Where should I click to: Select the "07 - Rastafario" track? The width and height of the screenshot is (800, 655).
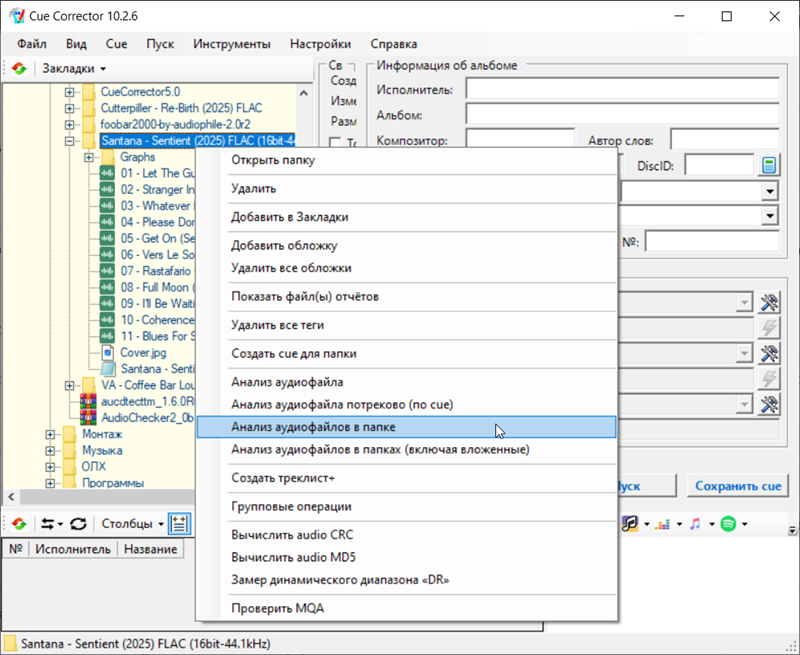(x=156, y=271)
